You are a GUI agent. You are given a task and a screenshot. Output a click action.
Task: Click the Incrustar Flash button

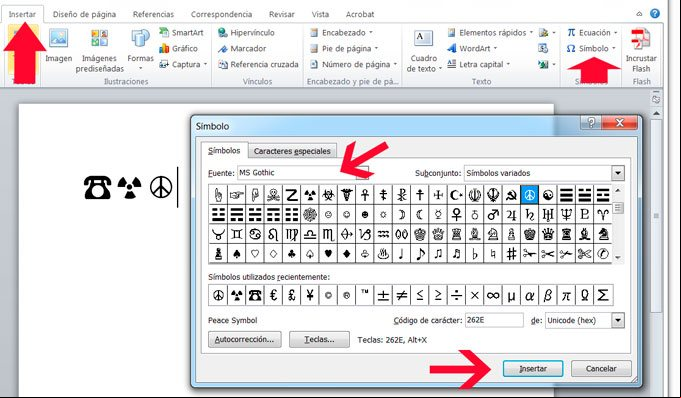(641, 50)
